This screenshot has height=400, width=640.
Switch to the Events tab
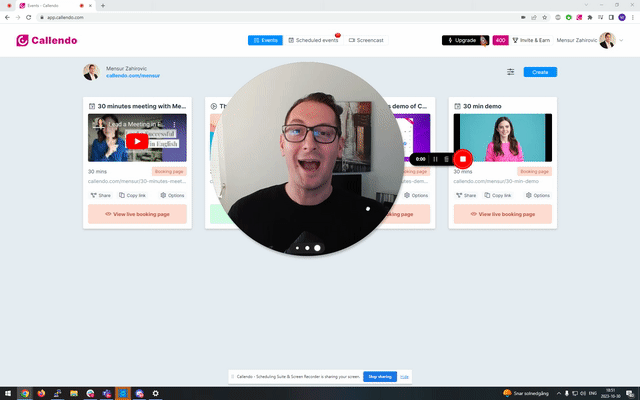pos(265,40)
